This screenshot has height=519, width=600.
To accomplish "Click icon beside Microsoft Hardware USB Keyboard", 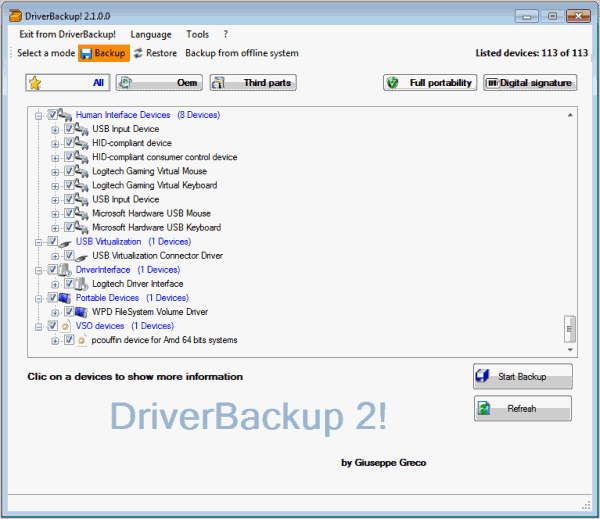I will point(82,227).
